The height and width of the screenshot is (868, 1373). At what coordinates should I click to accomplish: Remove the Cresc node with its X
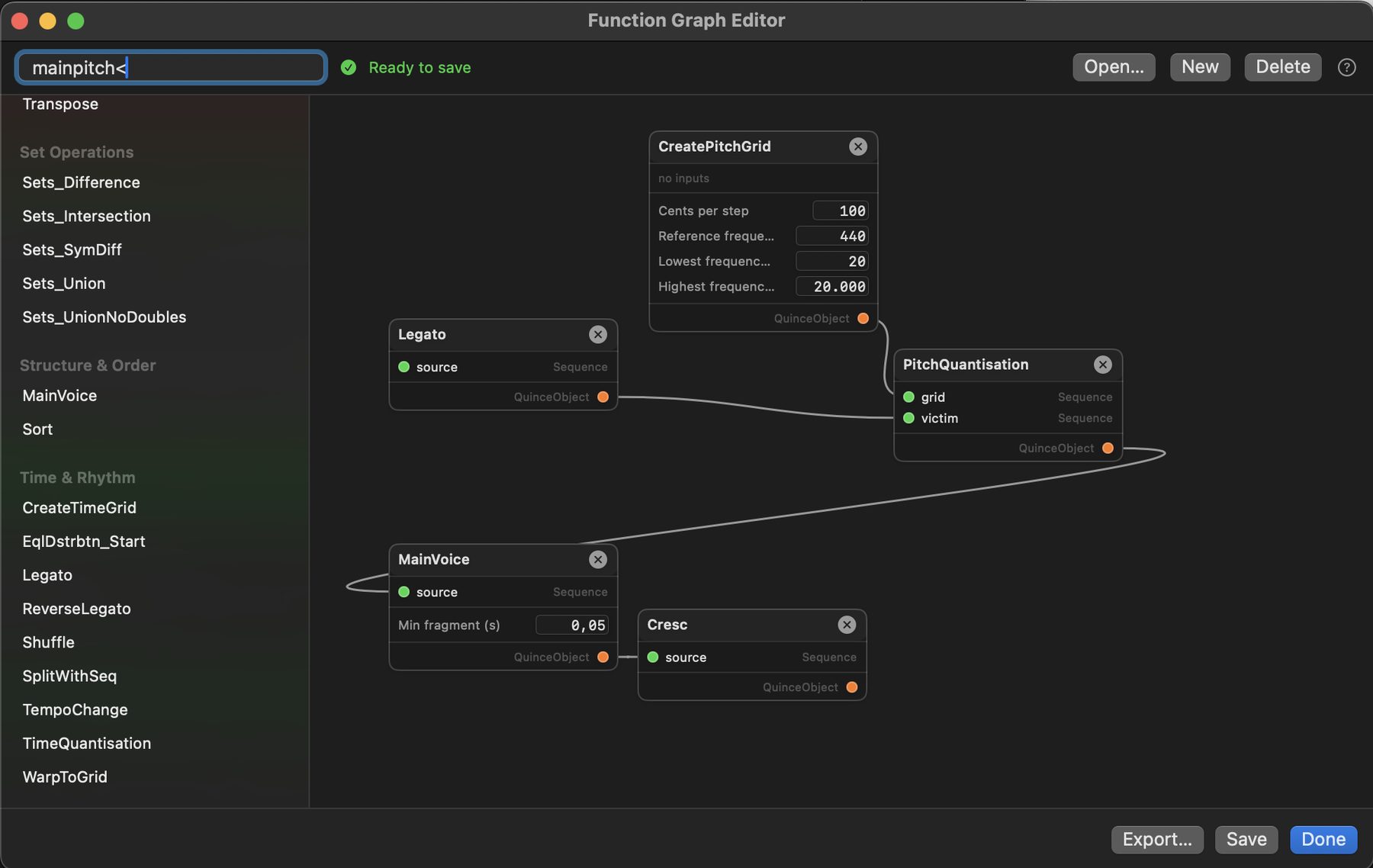(847, 625)
